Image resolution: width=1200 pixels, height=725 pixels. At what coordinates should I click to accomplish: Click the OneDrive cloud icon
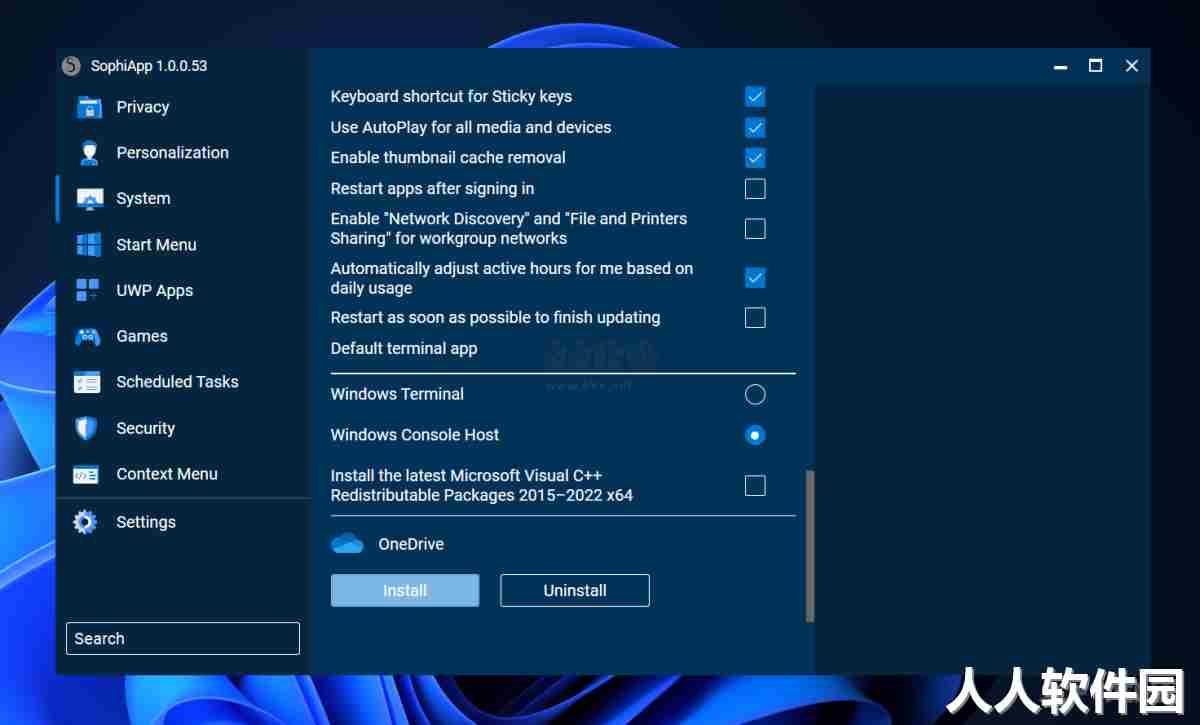coord(347,544)
